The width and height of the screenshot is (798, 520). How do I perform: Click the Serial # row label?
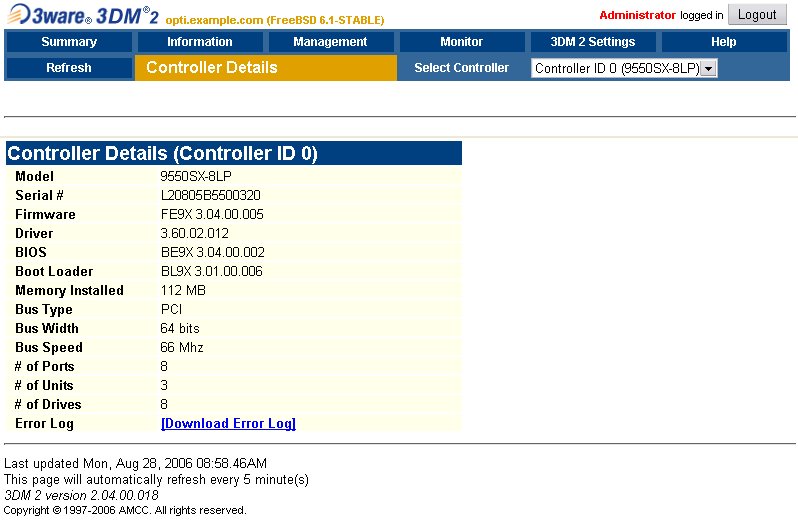tap(39, 195)
